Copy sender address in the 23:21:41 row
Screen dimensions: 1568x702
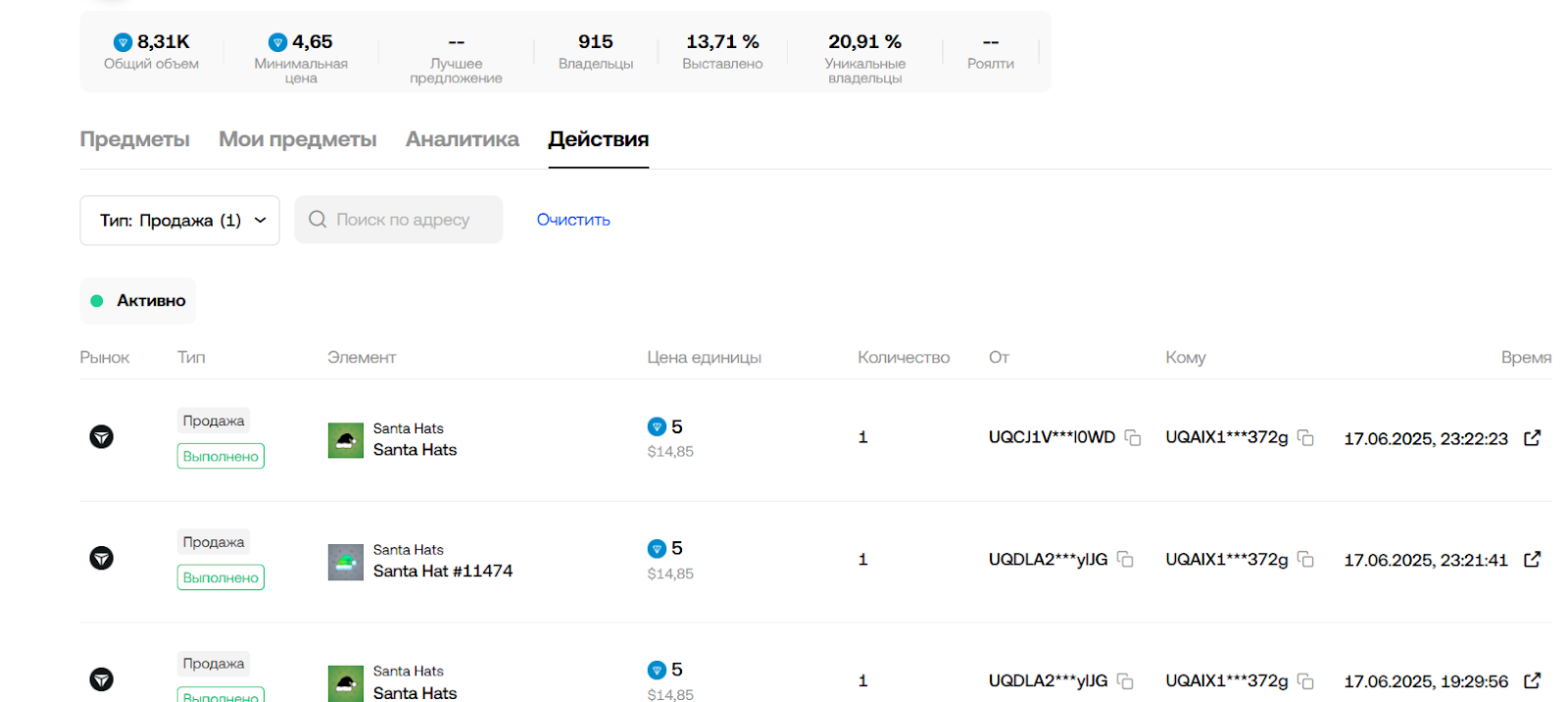click(x=1125, y=559)
